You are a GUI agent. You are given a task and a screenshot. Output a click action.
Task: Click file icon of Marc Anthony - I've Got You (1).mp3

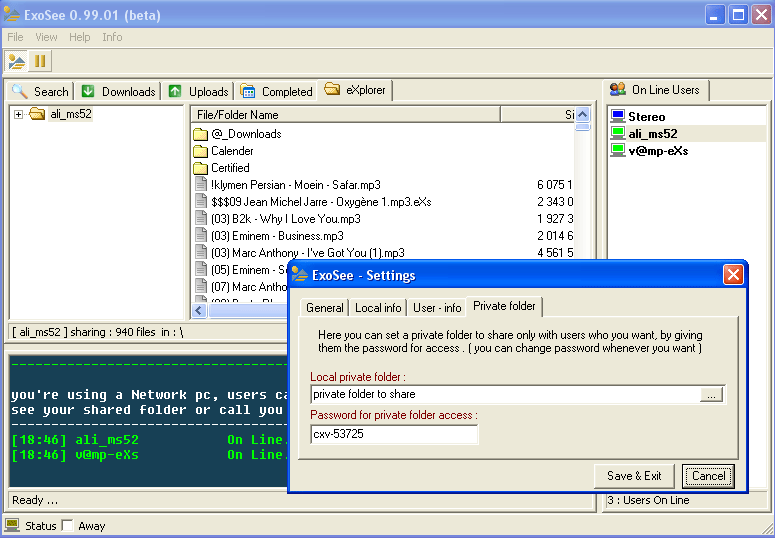(x=201, y=253)
